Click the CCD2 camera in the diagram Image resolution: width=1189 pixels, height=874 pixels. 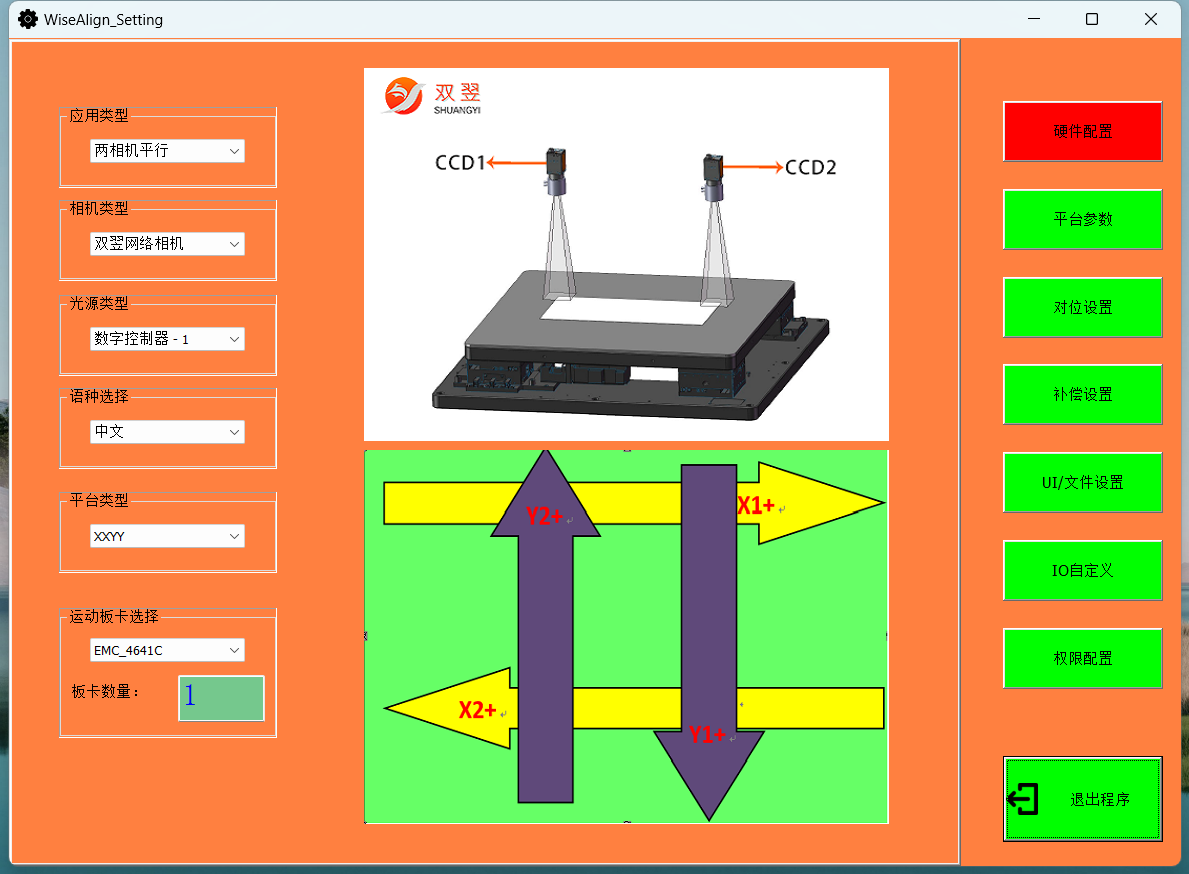(x=712, y=176)
